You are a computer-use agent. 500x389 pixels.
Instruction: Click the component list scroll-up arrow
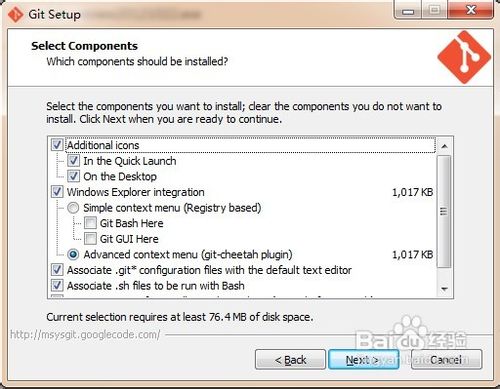[x=444, y=146]
